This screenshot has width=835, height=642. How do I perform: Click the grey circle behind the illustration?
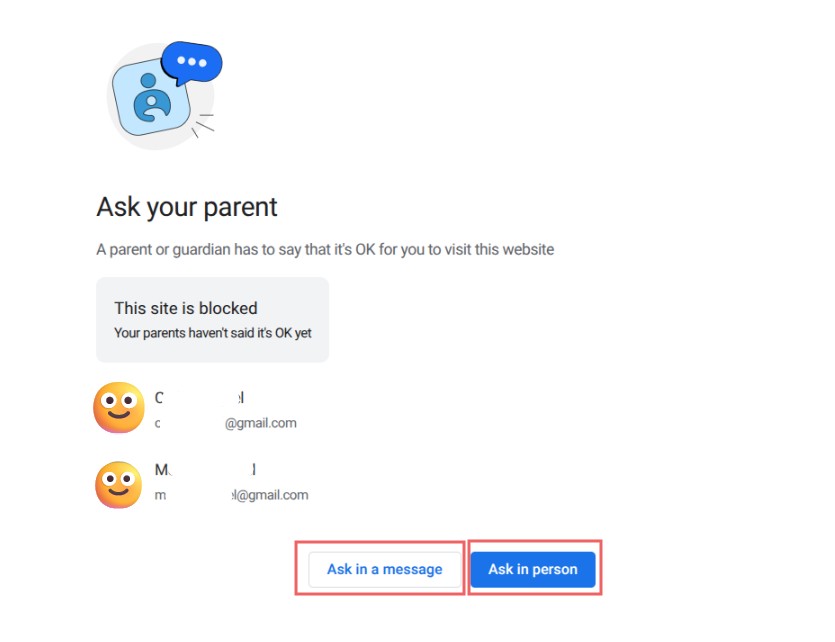161,97
